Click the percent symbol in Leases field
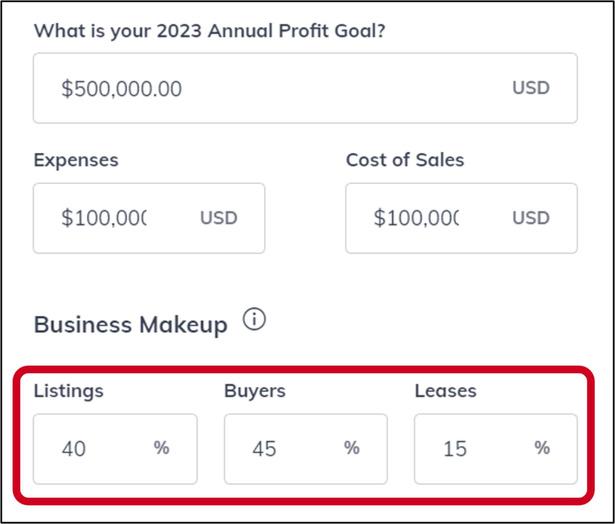Viewport: 615px width, 524px height. (x=542, y=448)
